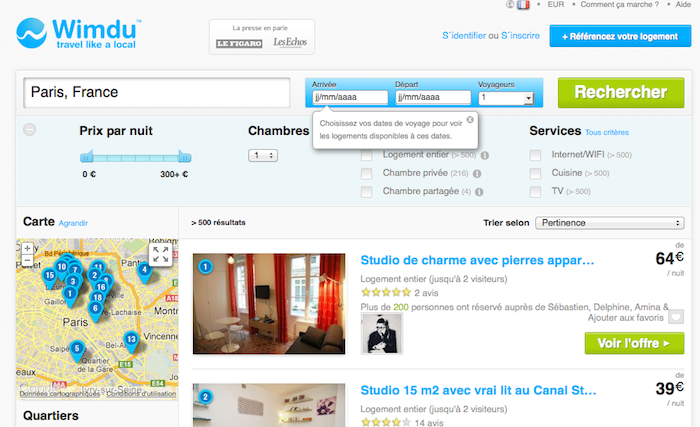700x427 pixels.
Task: Open the Voyageurs dropdown
Action: pos(506,97)
